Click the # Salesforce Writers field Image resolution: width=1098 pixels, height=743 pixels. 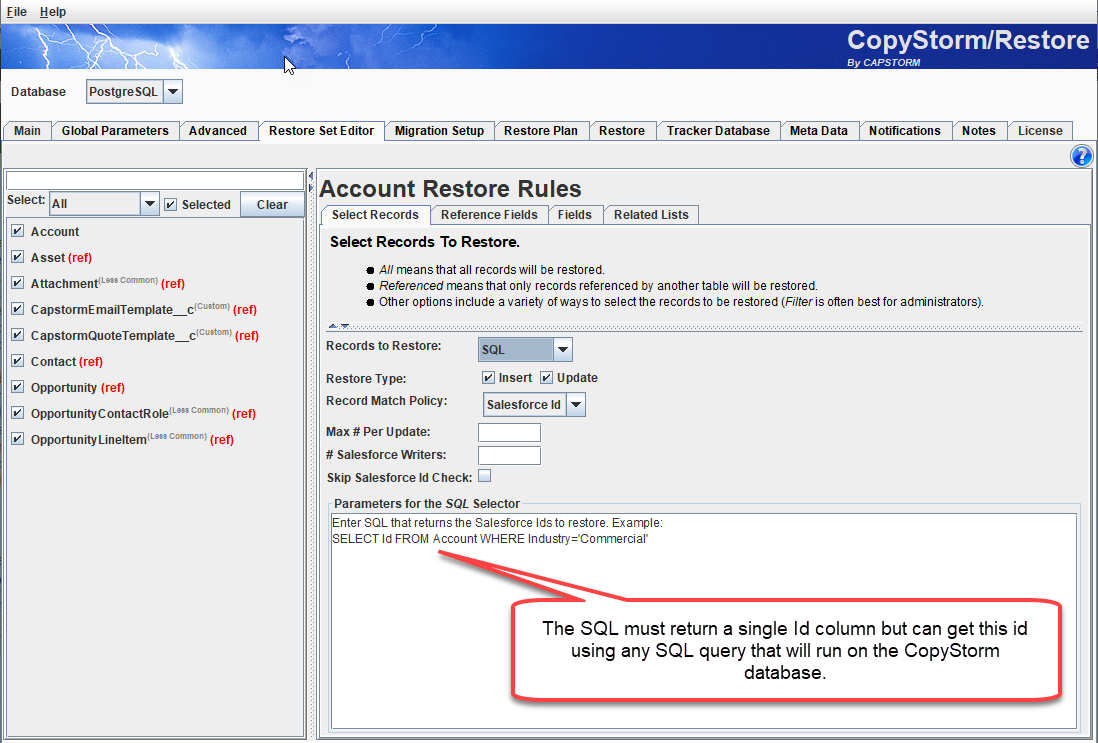tap(509, 455)
